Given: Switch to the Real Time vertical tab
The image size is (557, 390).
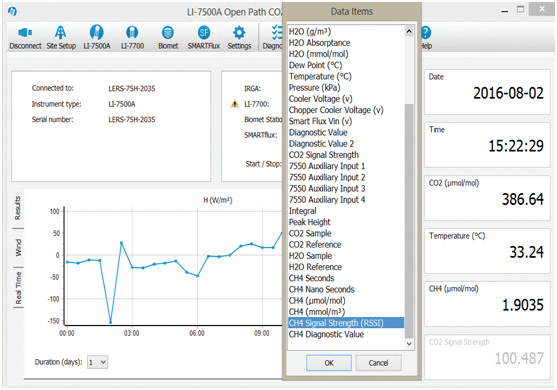Looking at the screenshot, I should 18,288.
